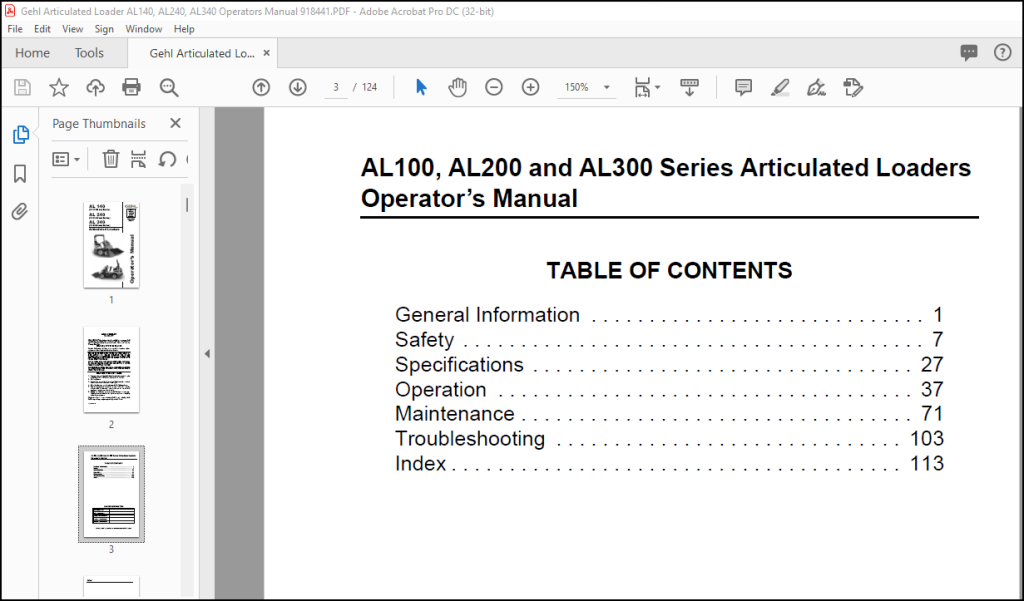
Task: Zoom in with the plus icon
Action: 530,87
